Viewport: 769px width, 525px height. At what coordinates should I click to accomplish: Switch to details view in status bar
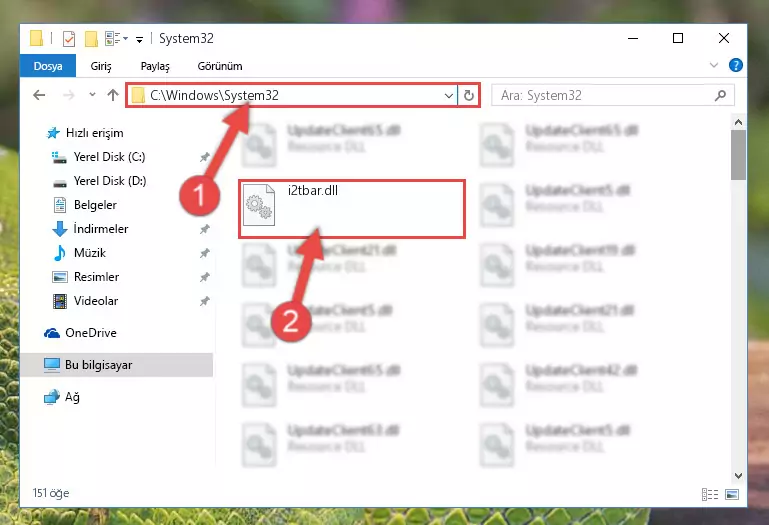coord(710,494)
